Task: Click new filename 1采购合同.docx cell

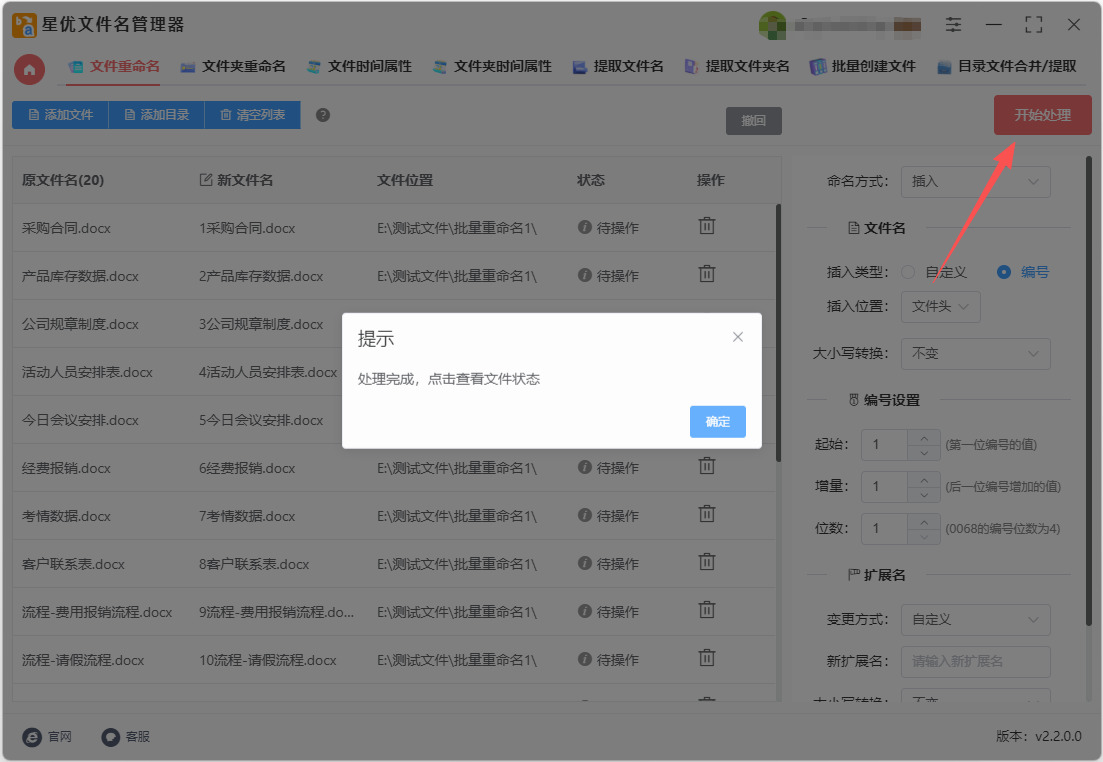Action: pos(247,228)
